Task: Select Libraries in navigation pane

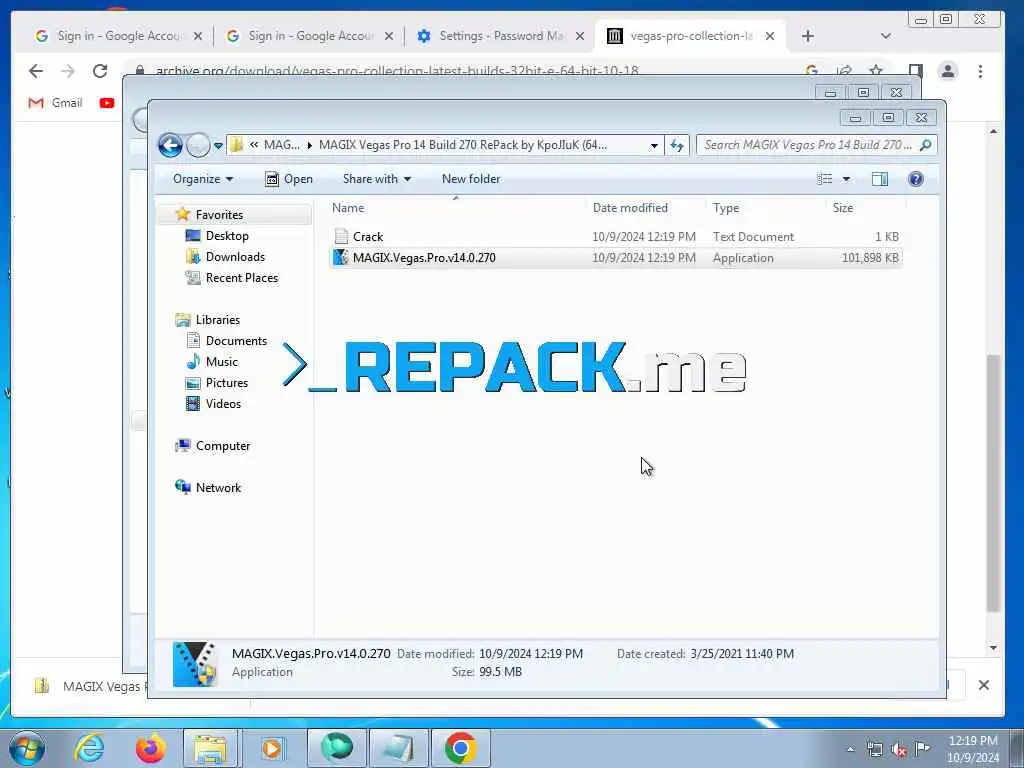Action: [x=217, y=319]
